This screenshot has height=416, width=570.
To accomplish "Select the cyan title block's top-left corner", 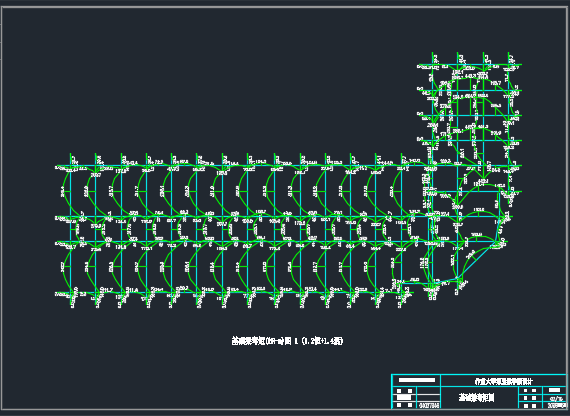I will [392, 375].
